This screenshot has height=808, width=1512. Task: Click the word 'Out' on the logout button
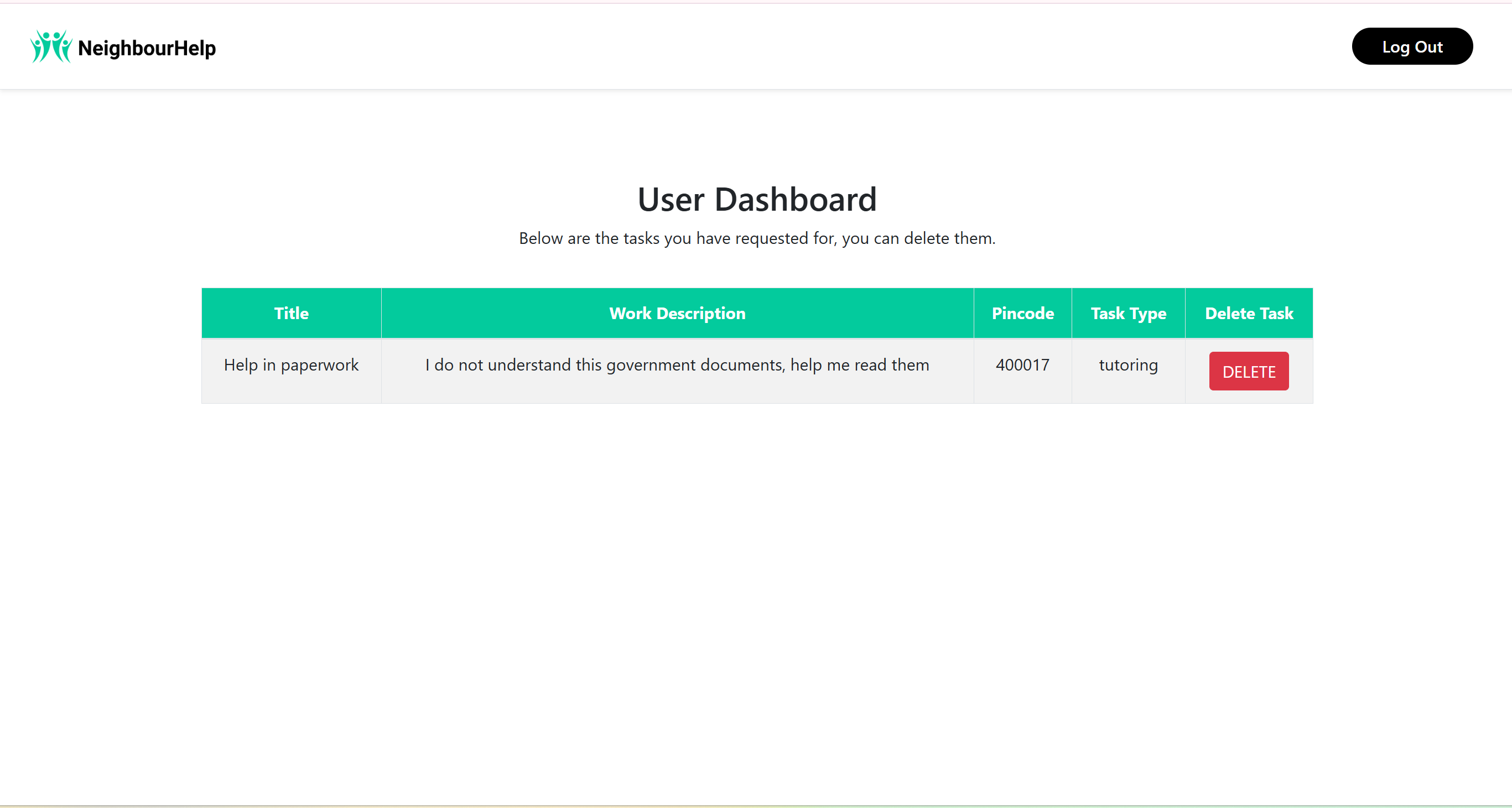[x=1428, y=47]
